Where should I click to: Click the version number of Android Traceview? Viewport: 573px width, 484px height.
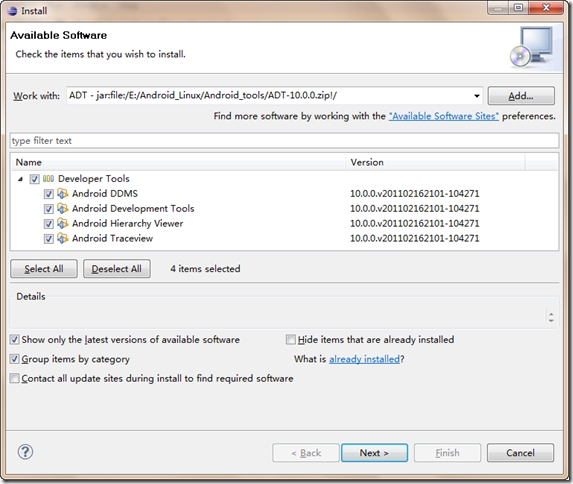click(415, 238)
